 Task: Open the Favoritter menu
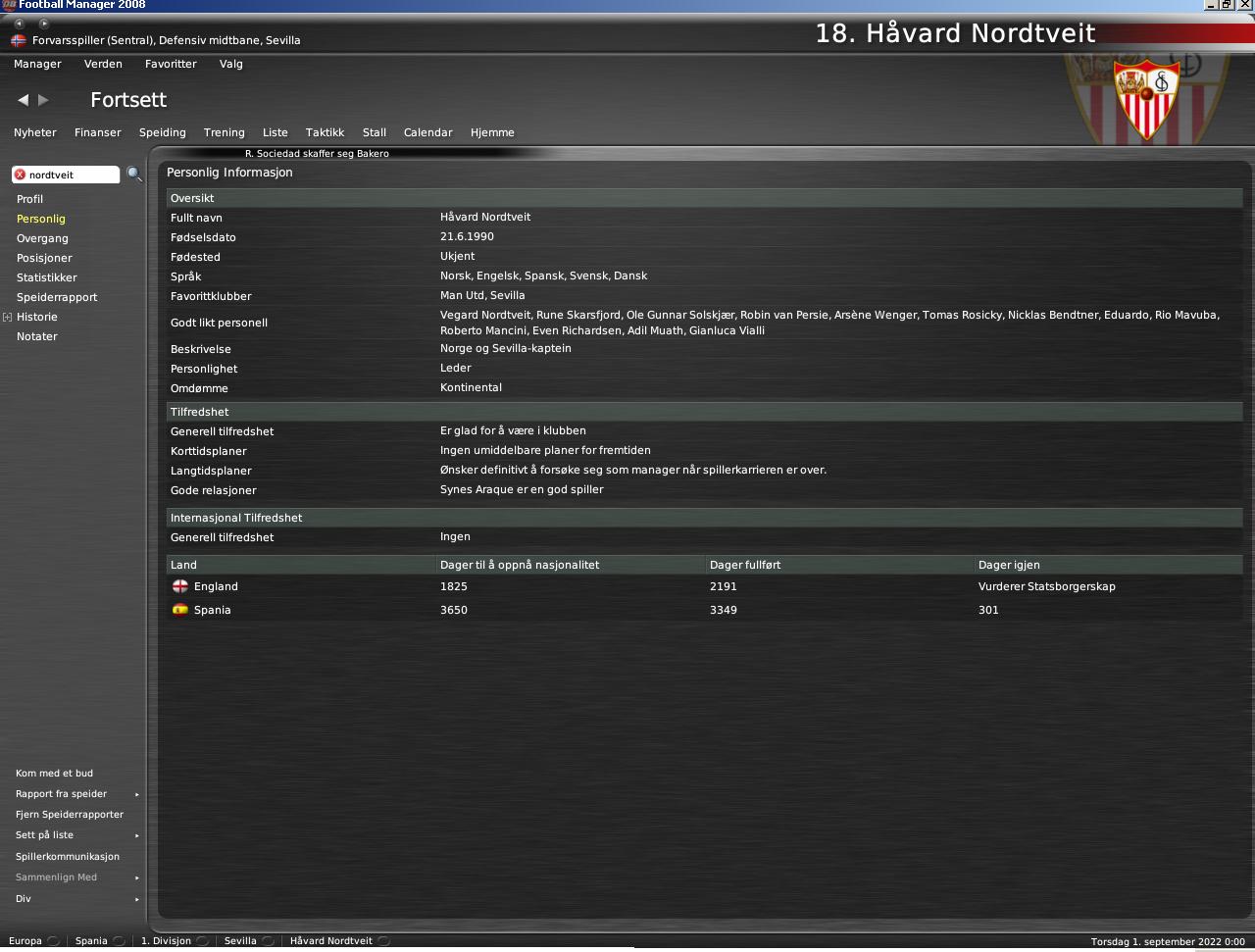click(x=171, y=64)
